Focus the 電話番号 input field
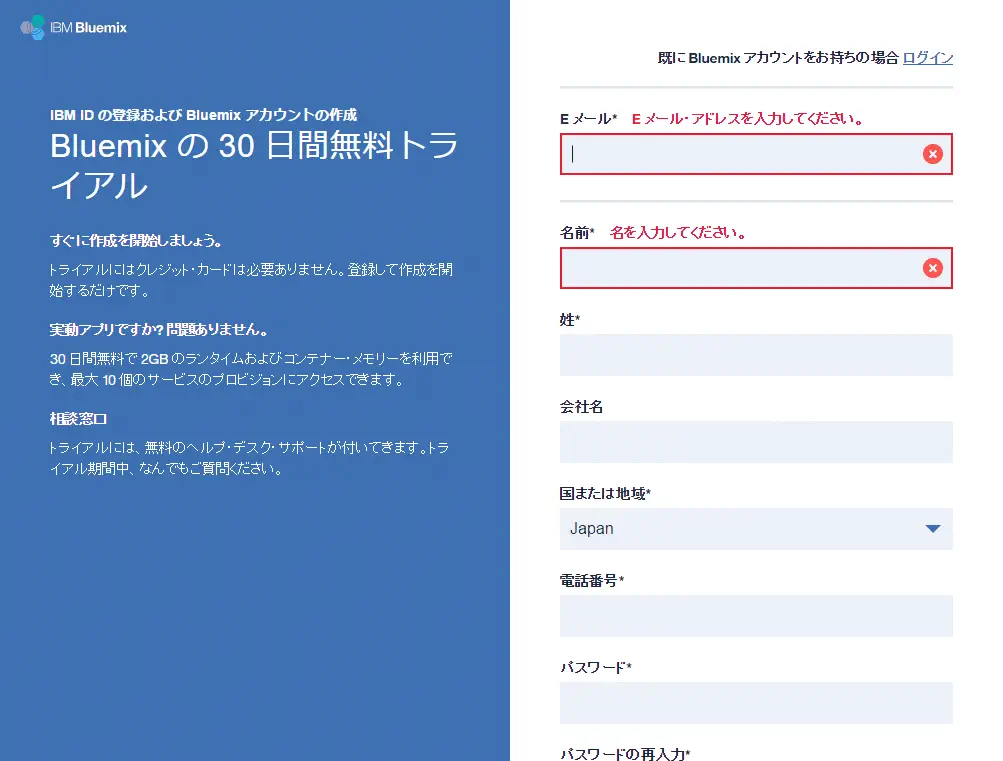This screenshot has width=1003, height=761. [755, 616]
